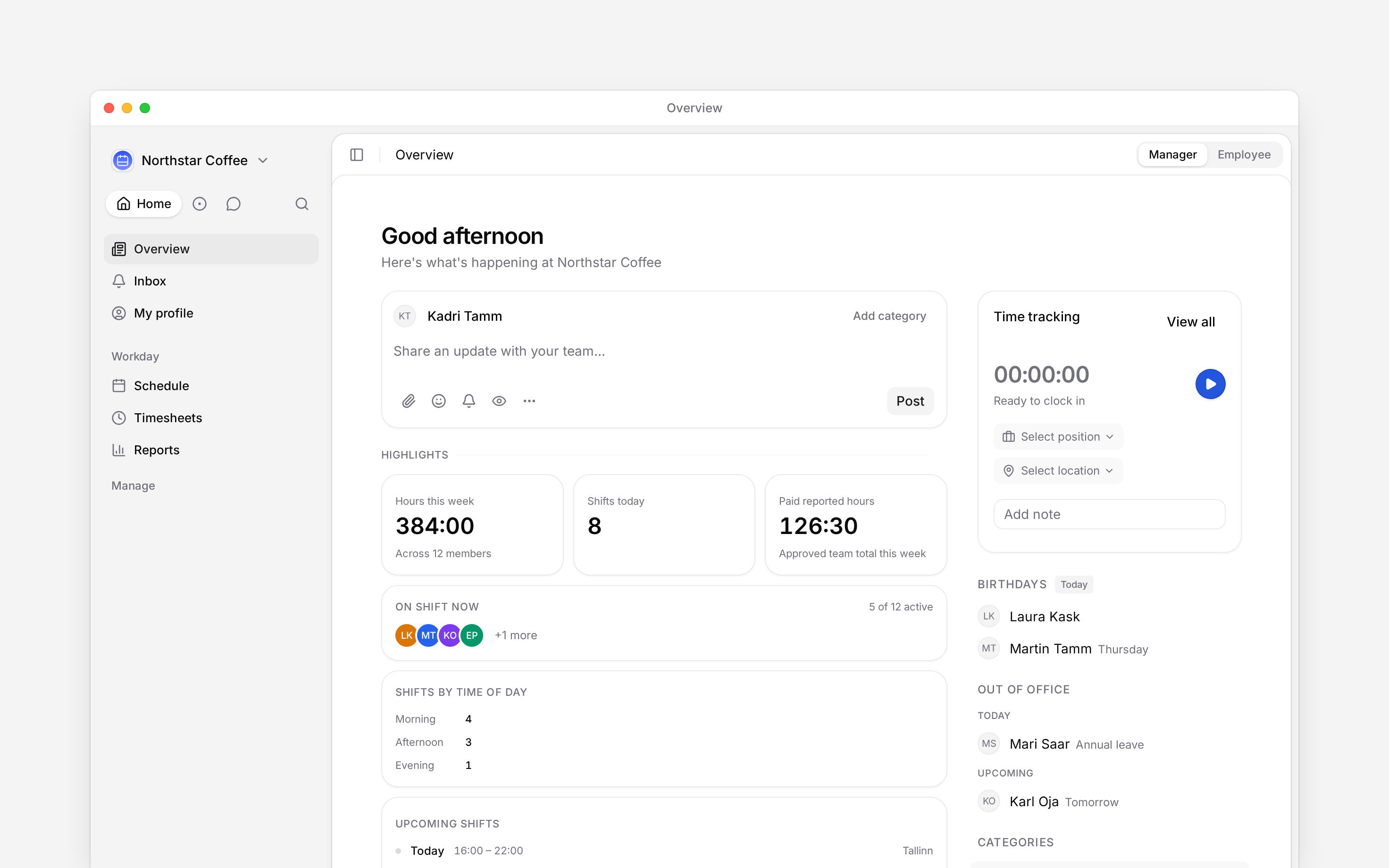Toggle the sidebar panel icon

[x=356, y=155]
